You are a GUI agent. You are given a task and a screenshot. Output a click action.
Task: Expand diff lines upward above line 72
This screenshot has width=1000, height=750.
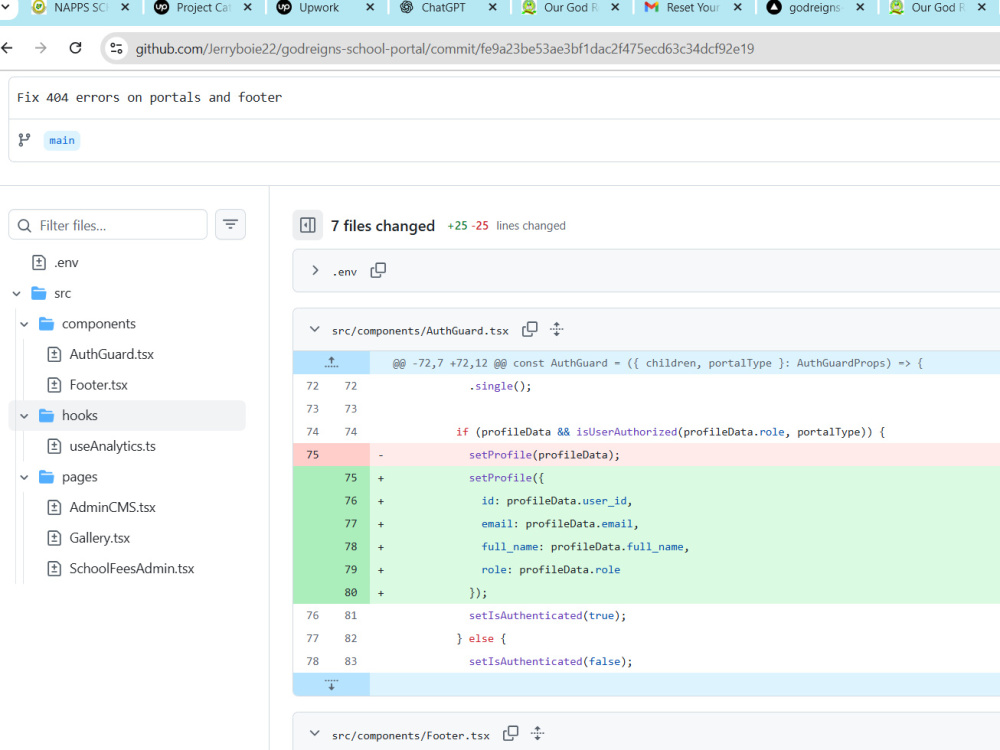[332, 362]
